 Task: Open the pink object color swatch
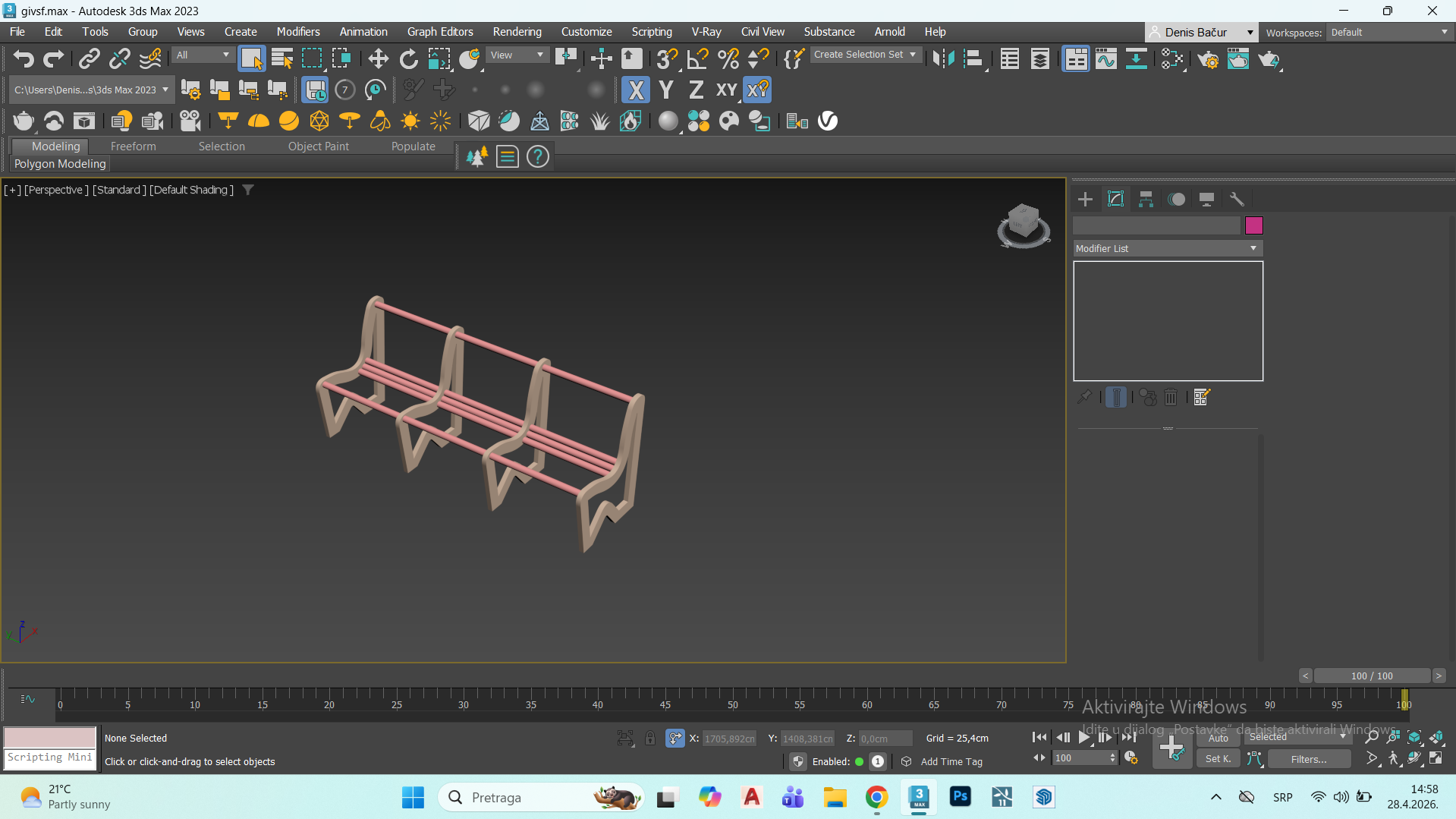point(1253,225)
